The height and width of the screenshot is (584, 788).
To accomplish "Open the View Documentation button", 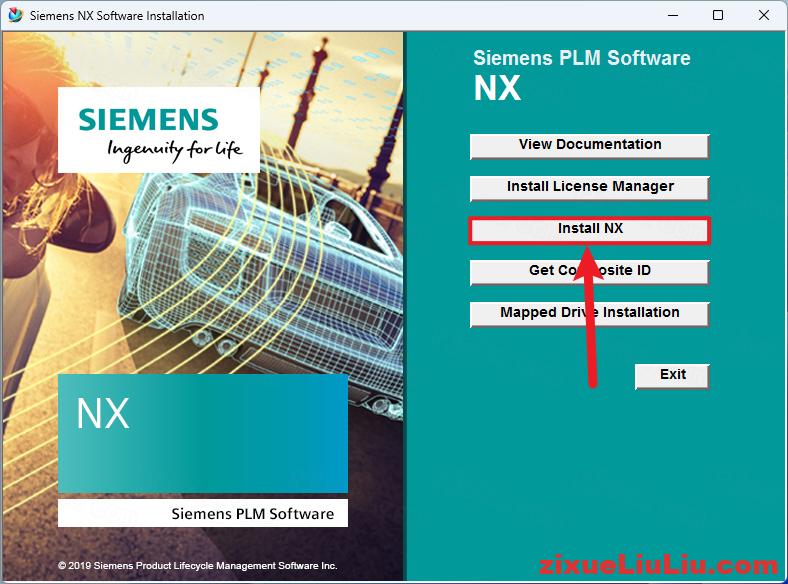I will pyautogui.click(x=589, y=145).
